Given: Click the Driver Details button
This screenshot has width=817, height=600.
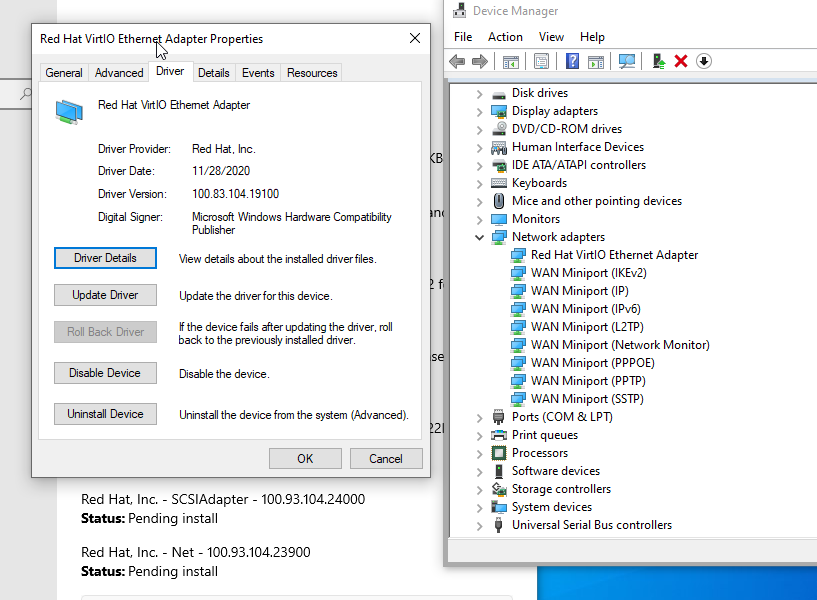Looking at the screenshot, I should point(105,258).
